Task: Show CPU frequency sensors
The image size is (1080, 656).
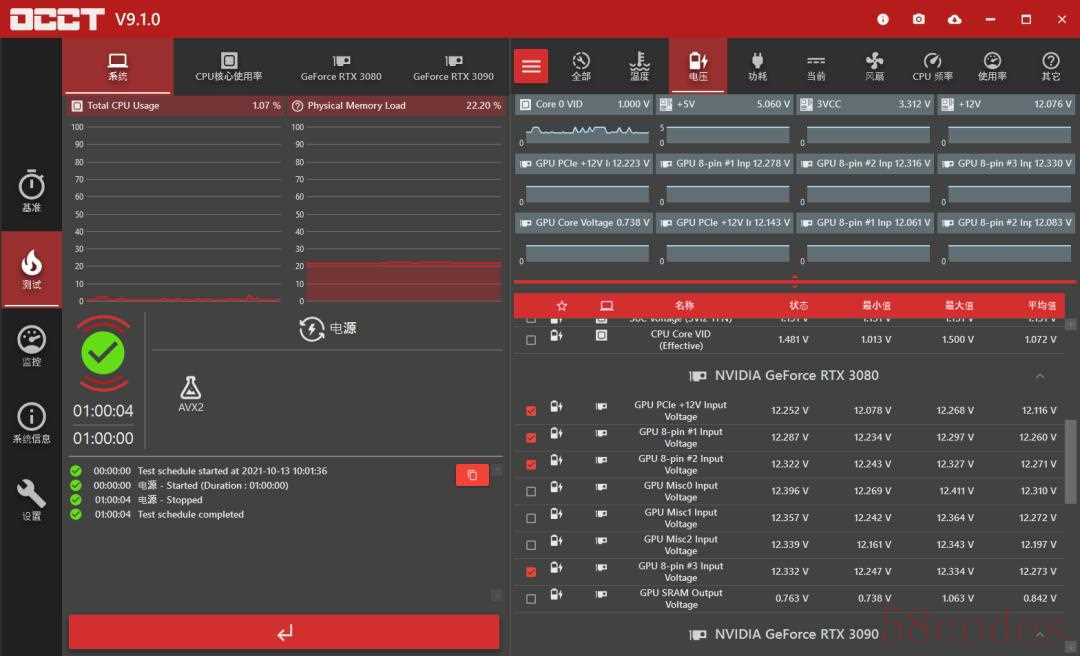Action: coord(933,66)
